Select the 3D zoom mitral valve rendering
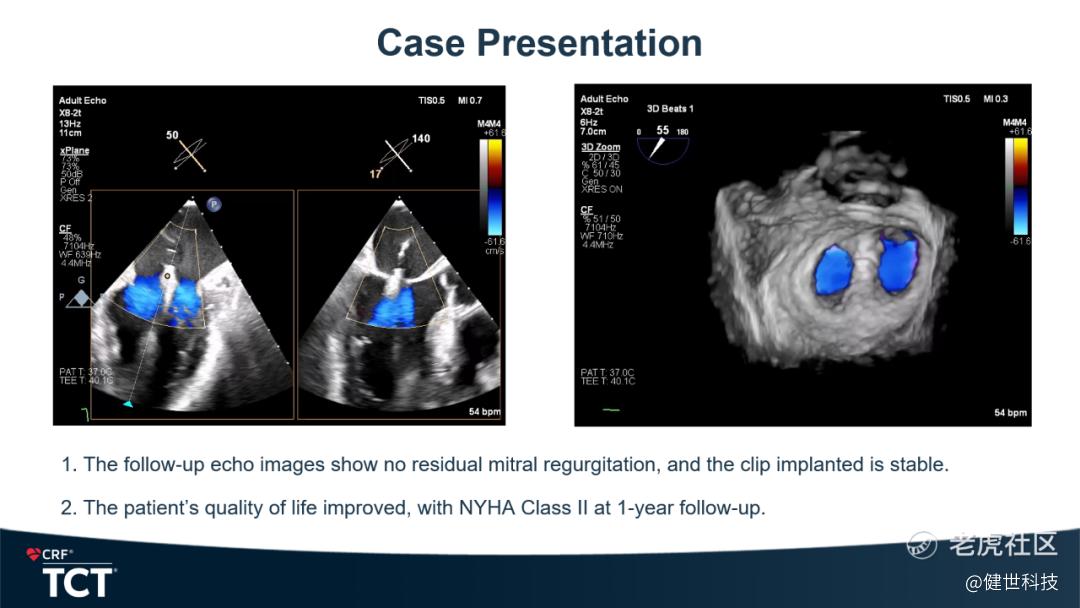1080x608 pixels. (837, 251)
